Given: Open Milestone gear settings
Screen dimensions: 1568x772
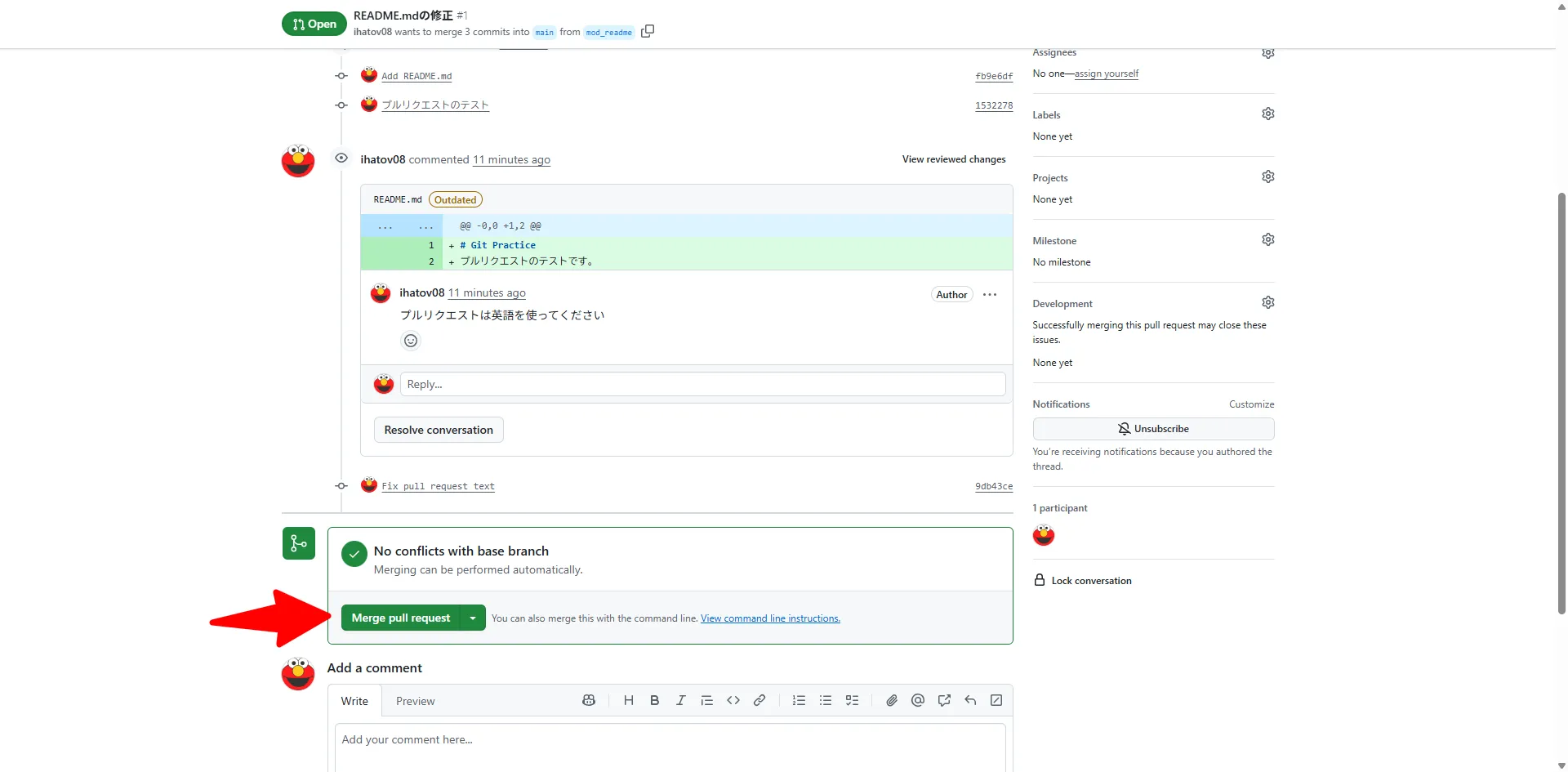Looking at the screenshot, I should pos(1267,239).
